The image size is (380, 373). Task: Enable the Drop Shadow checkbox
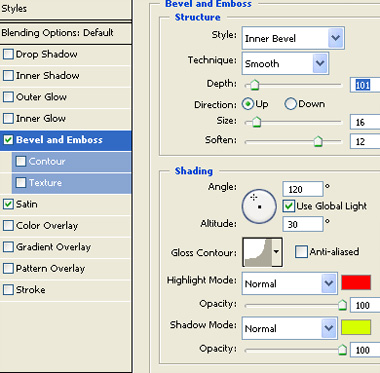(8, 54)
